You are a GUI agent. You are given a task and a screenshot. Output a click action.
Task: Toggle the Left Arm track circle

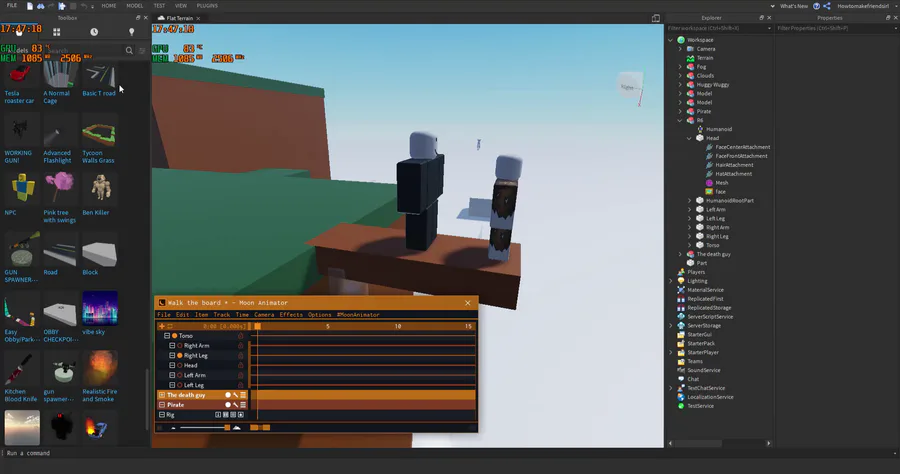(x=180, y=375)
